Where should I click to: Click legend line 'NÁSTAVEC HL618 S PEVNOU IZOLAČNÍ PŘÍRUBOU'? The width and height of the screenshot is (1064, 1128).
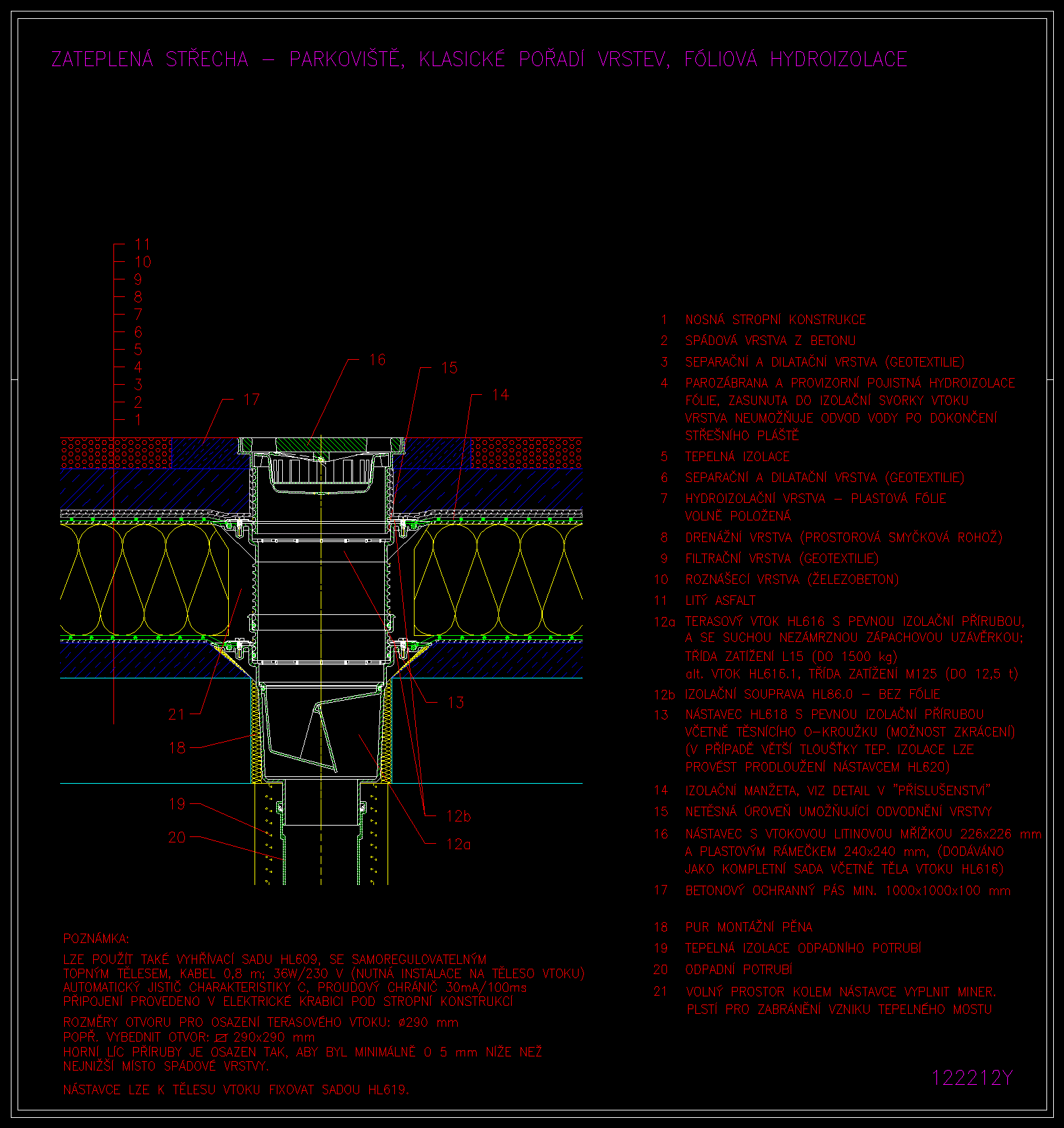(x=834, y=714)
